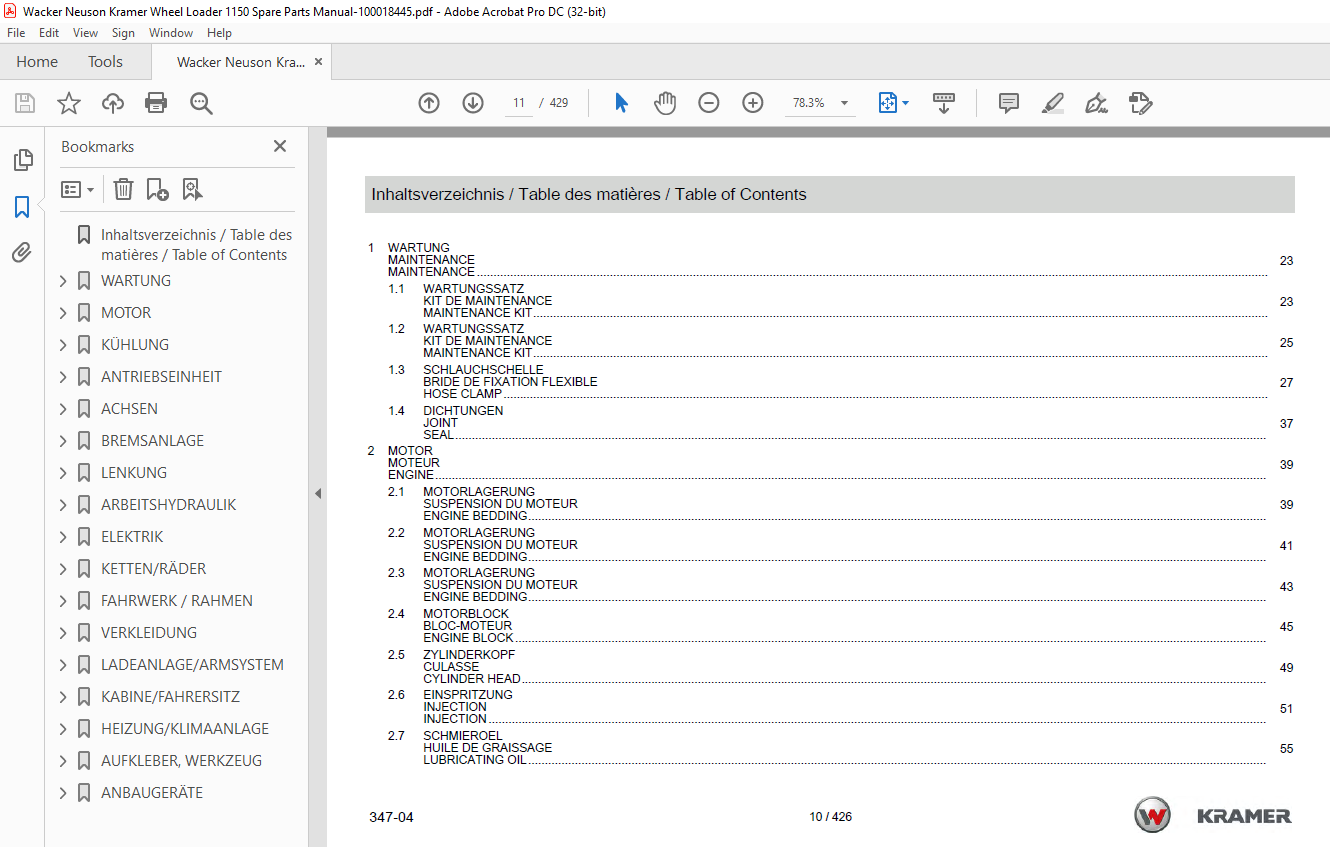
Task: Click the page number input field
Action: [x=519, y=103]
